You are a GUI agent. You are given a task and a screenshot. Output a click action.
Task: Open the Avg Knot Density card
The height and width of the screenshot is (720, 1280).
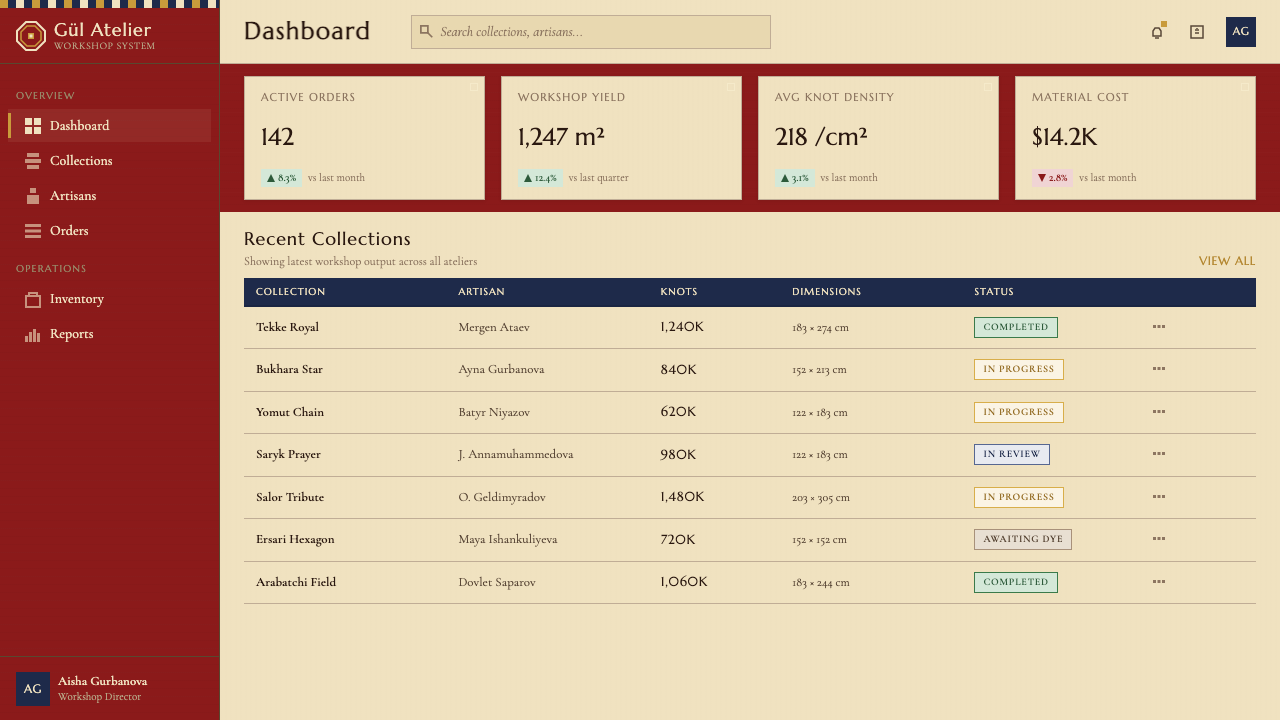point(878,138)
